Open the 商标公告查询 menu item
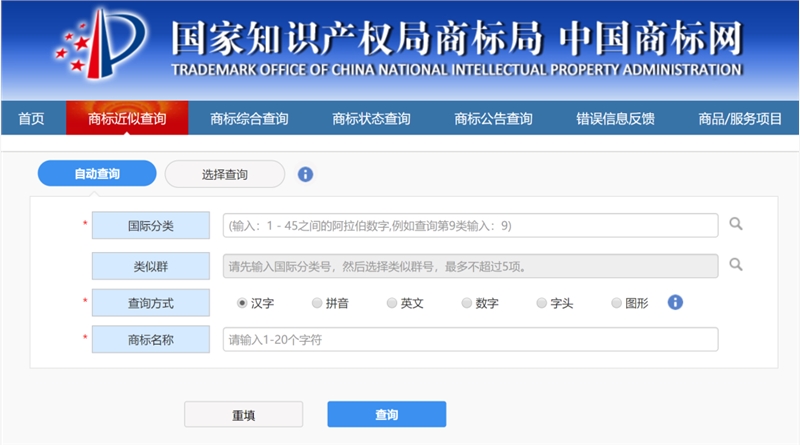Screen dimensions: 800x445 point(493,119)
